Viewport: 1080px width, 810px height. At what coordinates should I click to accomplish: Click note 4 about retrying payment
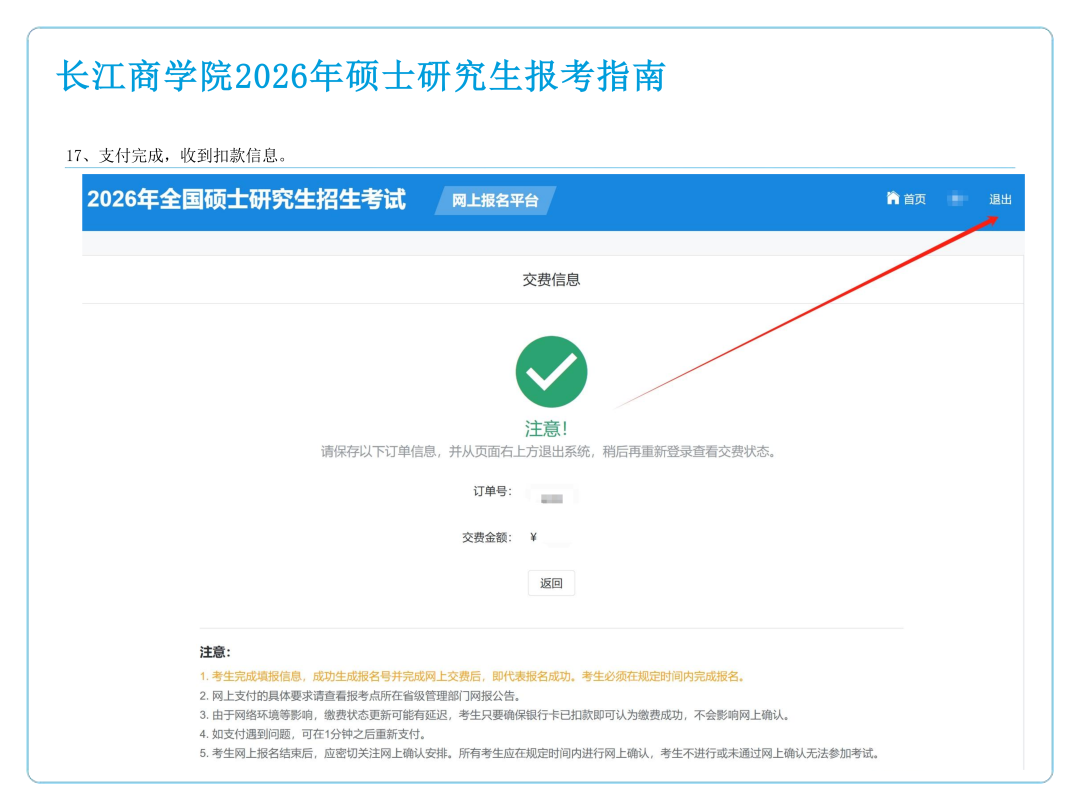[312, 734]
